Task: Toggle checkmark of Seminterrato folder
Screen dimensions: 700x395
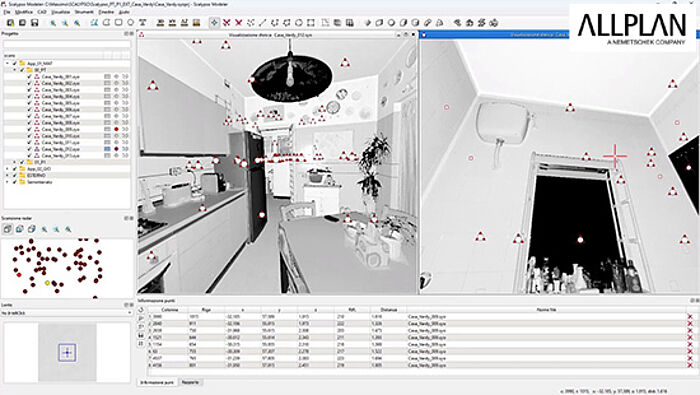Action: click(x=15, y=182)
